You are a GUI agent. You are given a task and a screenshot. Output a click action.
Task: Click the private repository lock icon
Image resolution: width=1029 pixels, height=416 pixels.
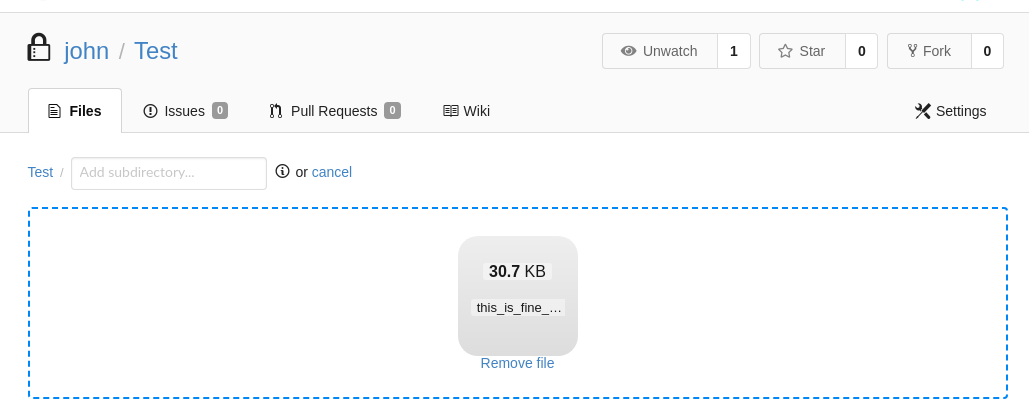(38, 48)
